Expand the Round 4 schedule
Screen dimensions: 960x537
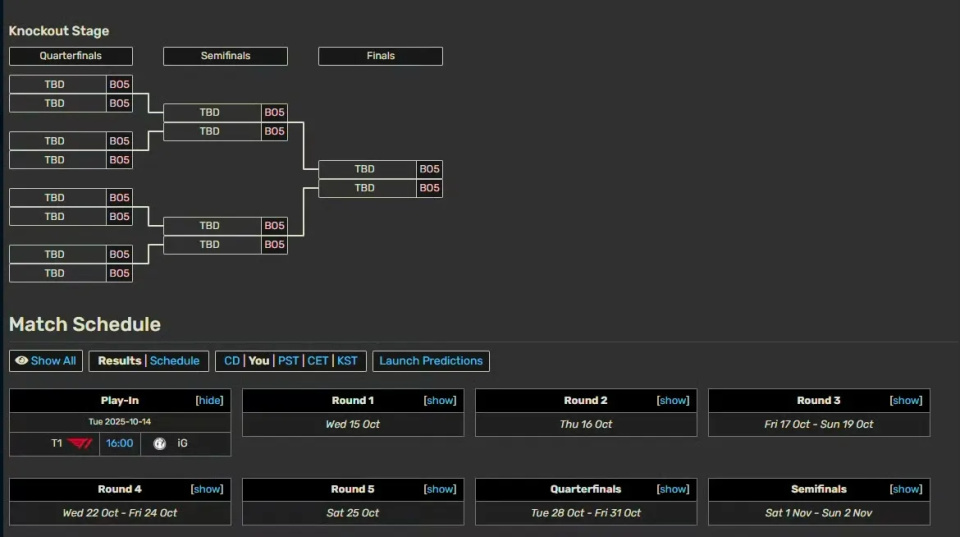point(207,489)
